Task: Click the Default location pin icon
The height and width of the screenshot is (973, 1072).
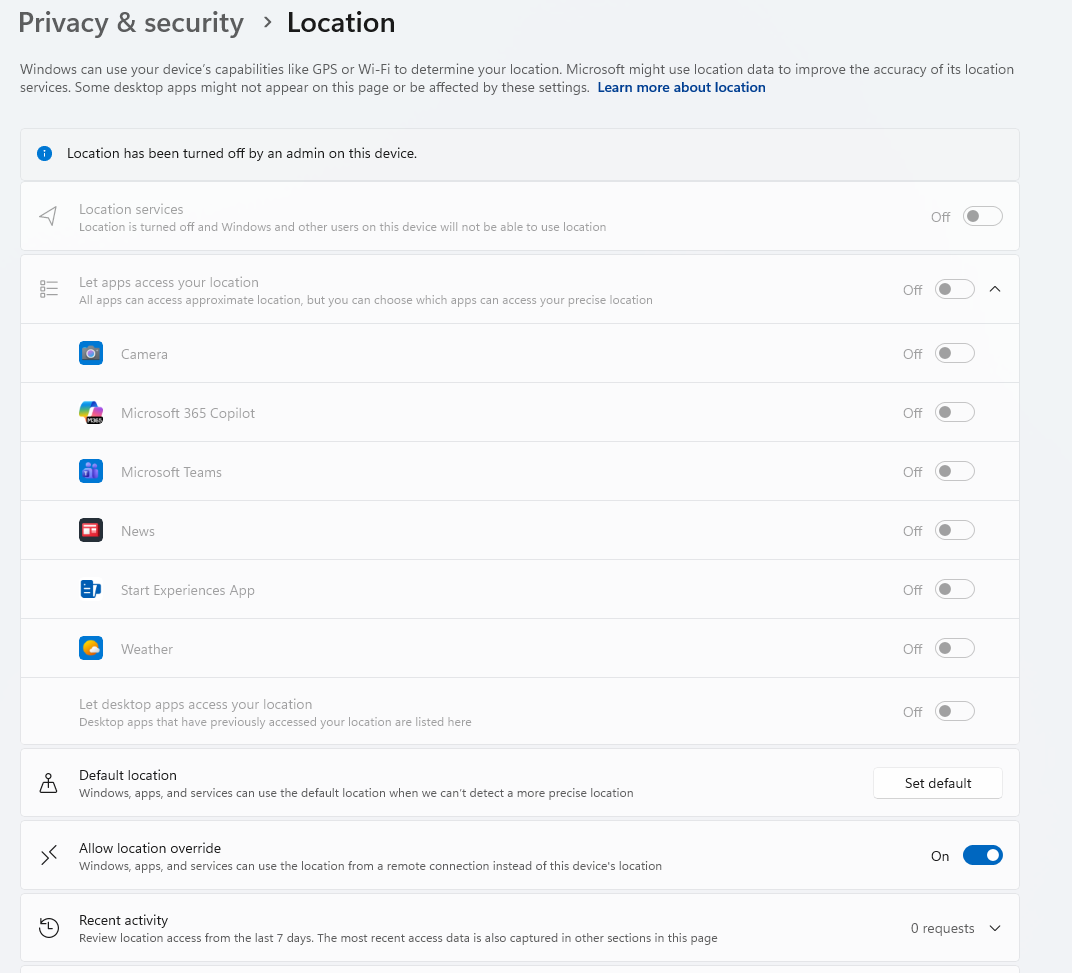Action: [49, 783]
